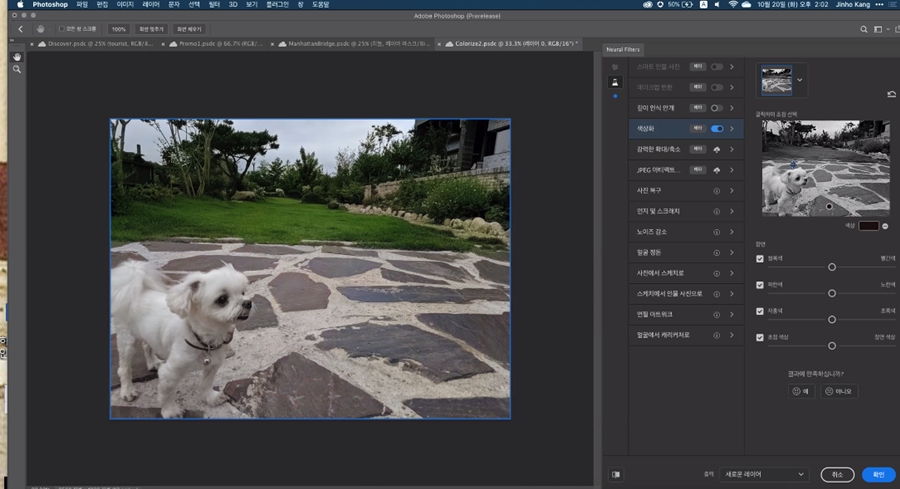Open the layer preview thumbnail dropdown arrow
The width and height of the screenshot is (900, 489).
800,80
